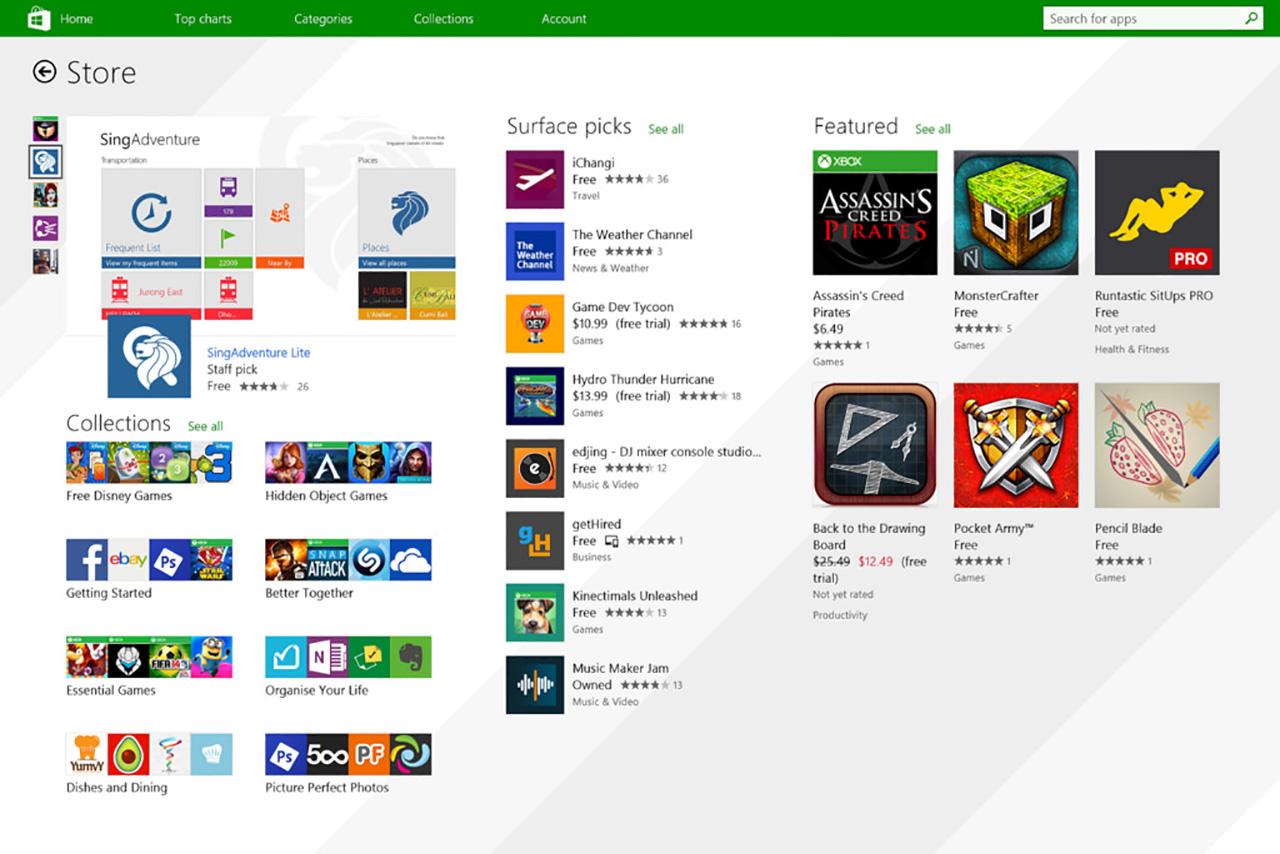
Task: Click the Store page title
Action: (x=101, y=72)
